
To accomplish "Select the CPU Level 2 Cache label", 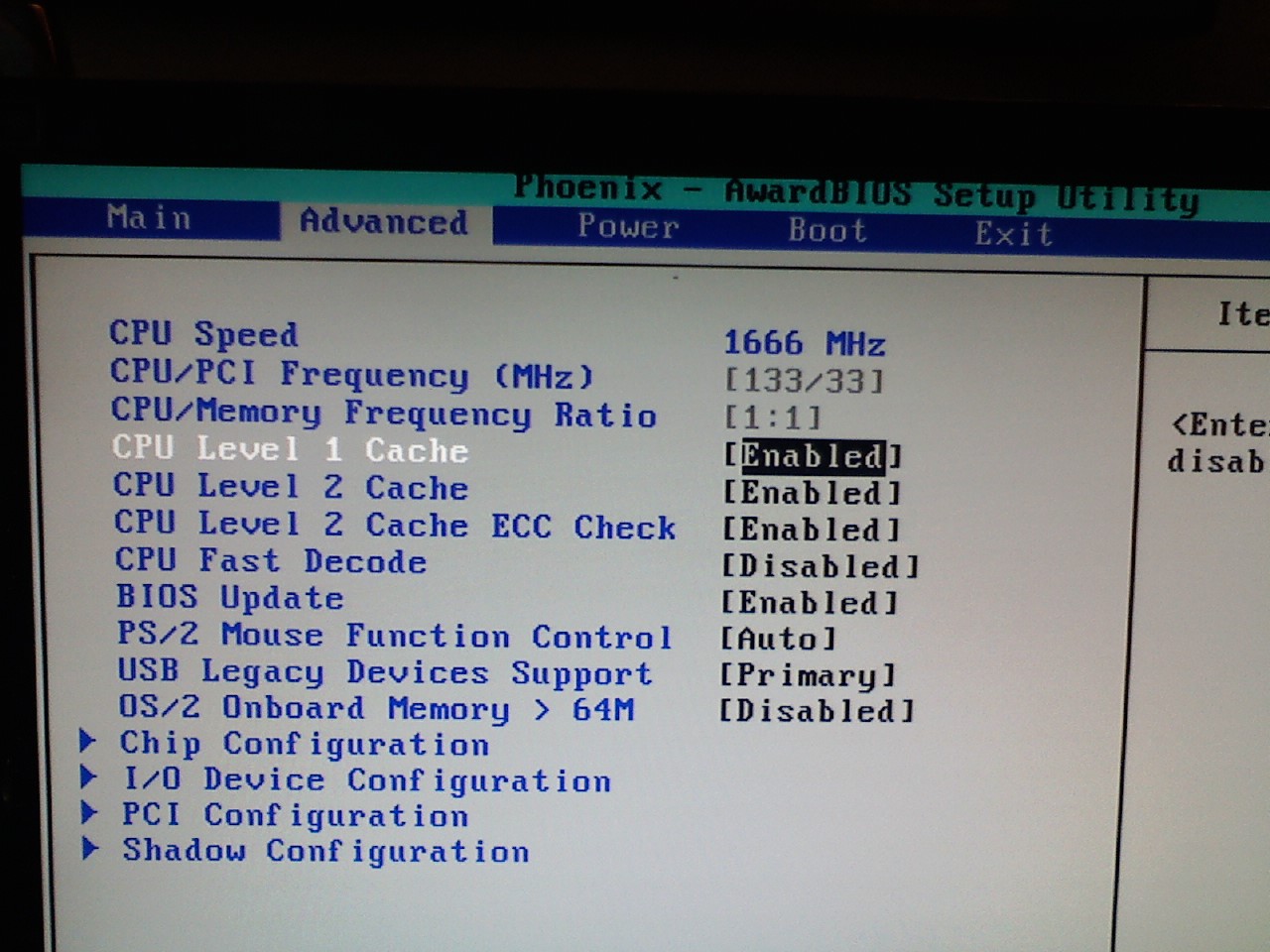I will pos(291,486).
